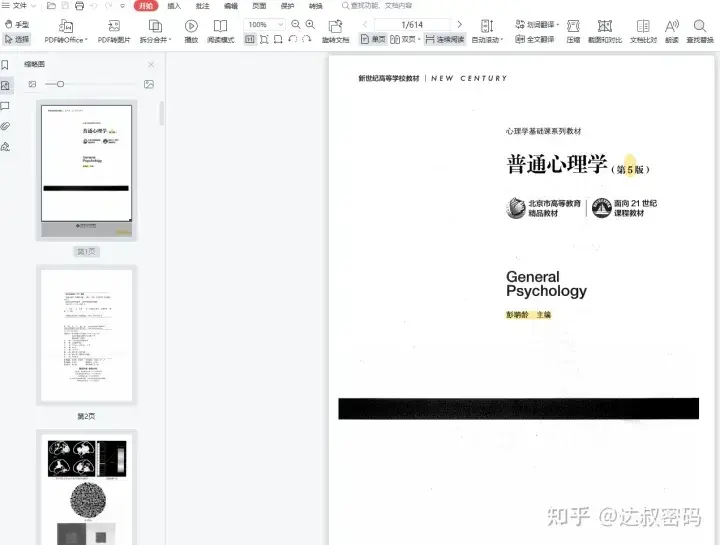Click the open folder icon
The image size is (720, 545).
[51, 6]
